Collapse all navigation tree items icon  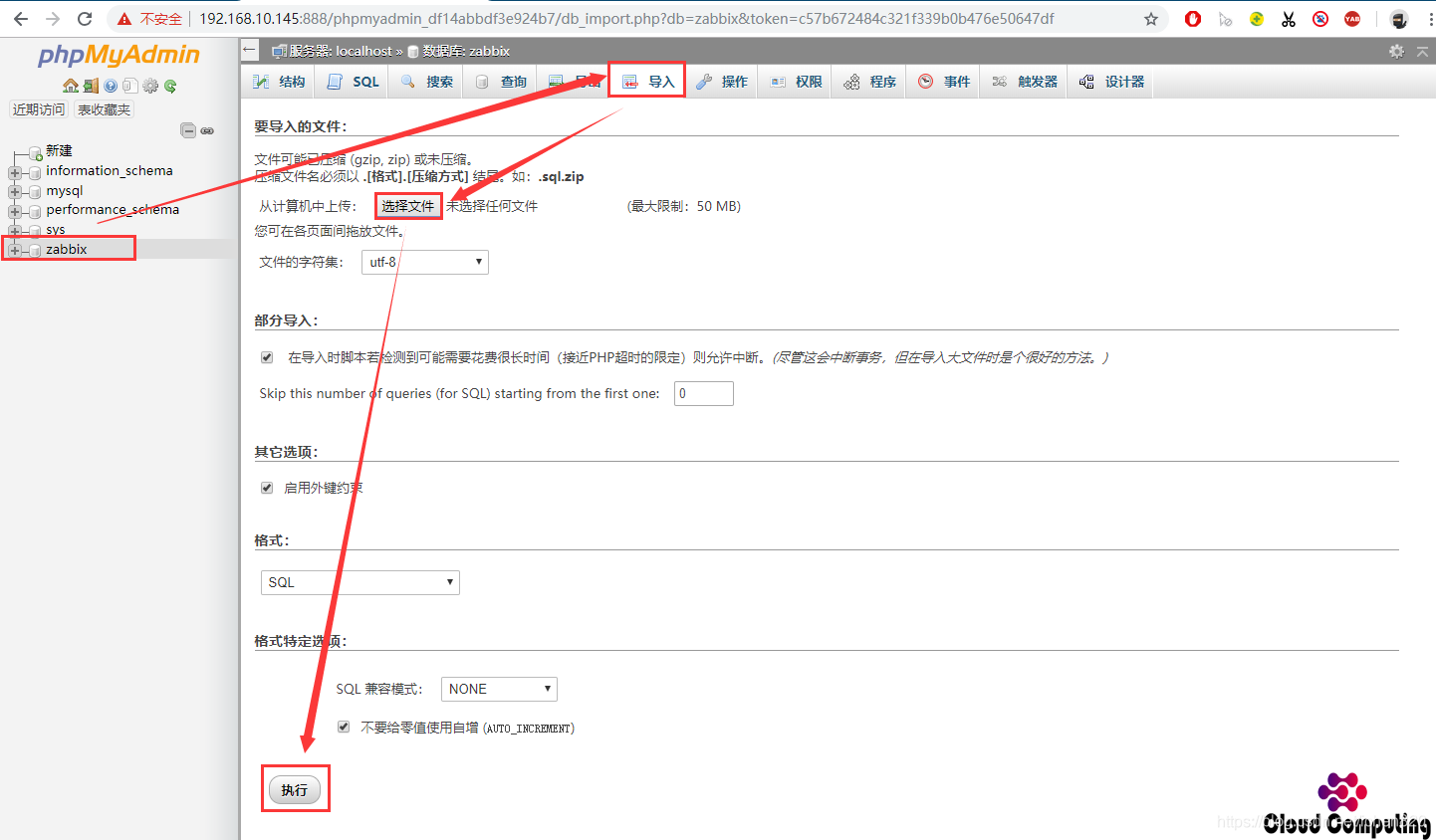(188, 130)
